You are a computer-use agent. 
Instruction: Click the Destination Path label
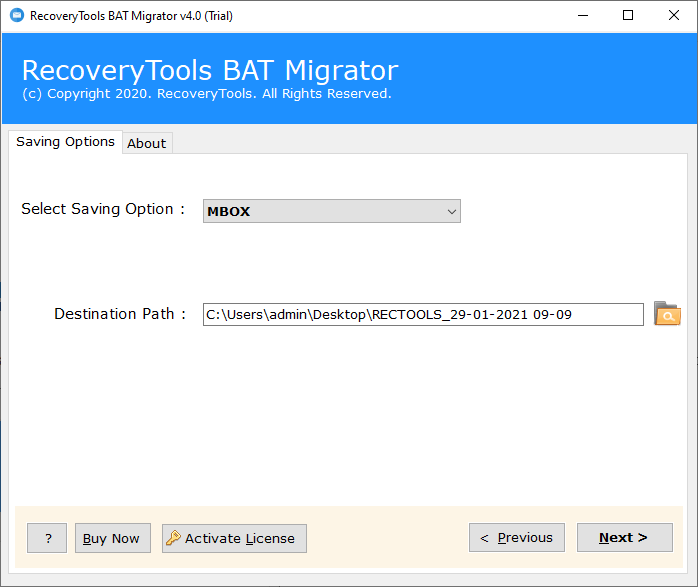click(120, 314)
